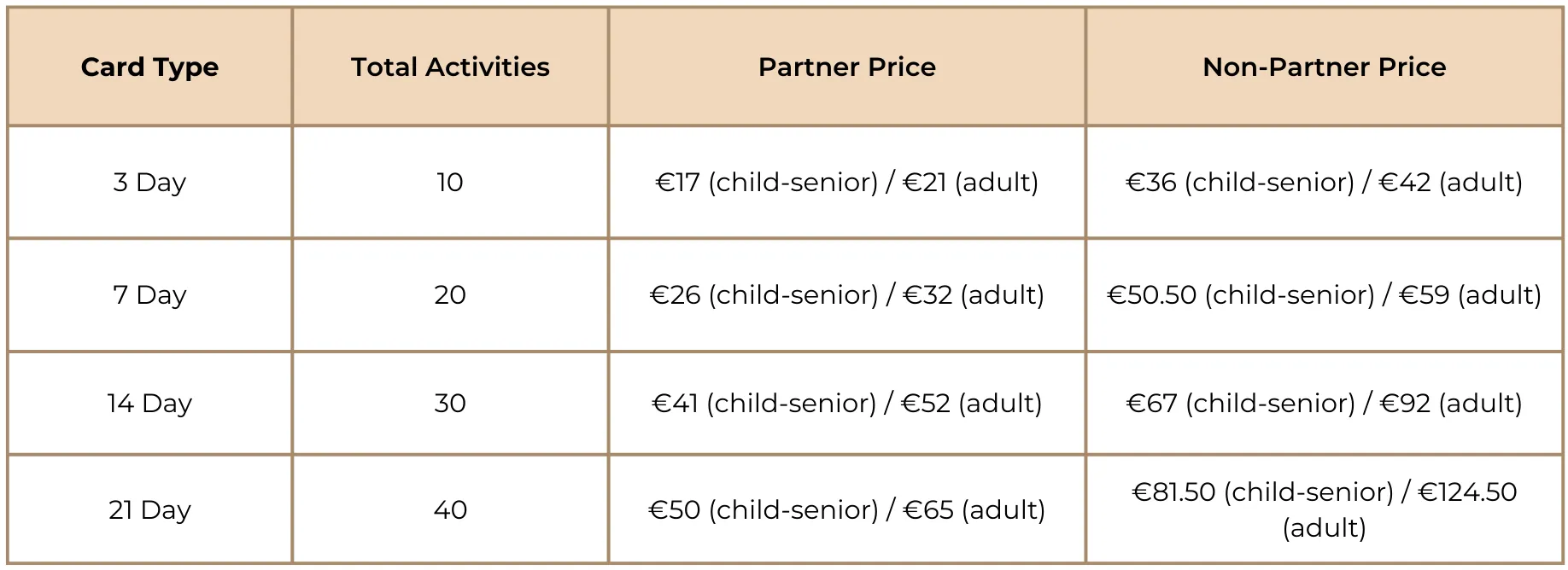Select the cell showing 40 total activities
Image resolution: width=1568 pixels, height=570 pixels.
450,509
